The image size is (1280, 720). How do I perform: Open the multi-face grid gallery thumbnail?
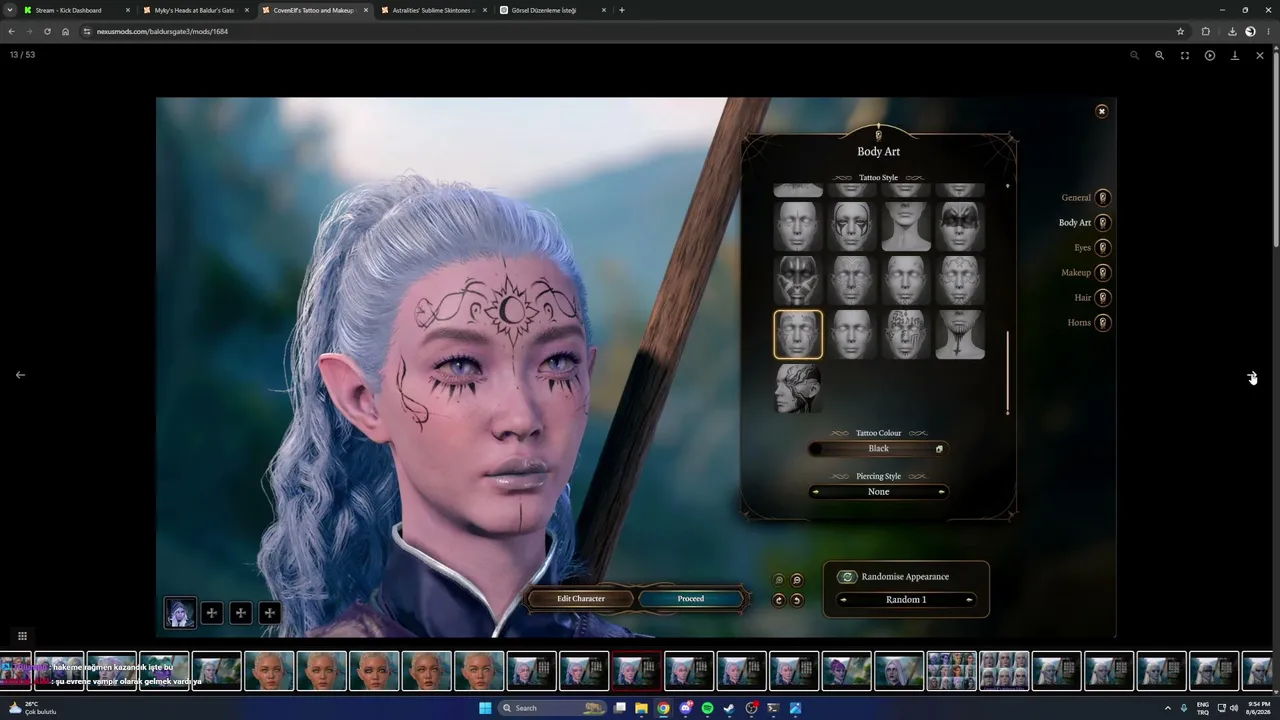pos(951,671)
